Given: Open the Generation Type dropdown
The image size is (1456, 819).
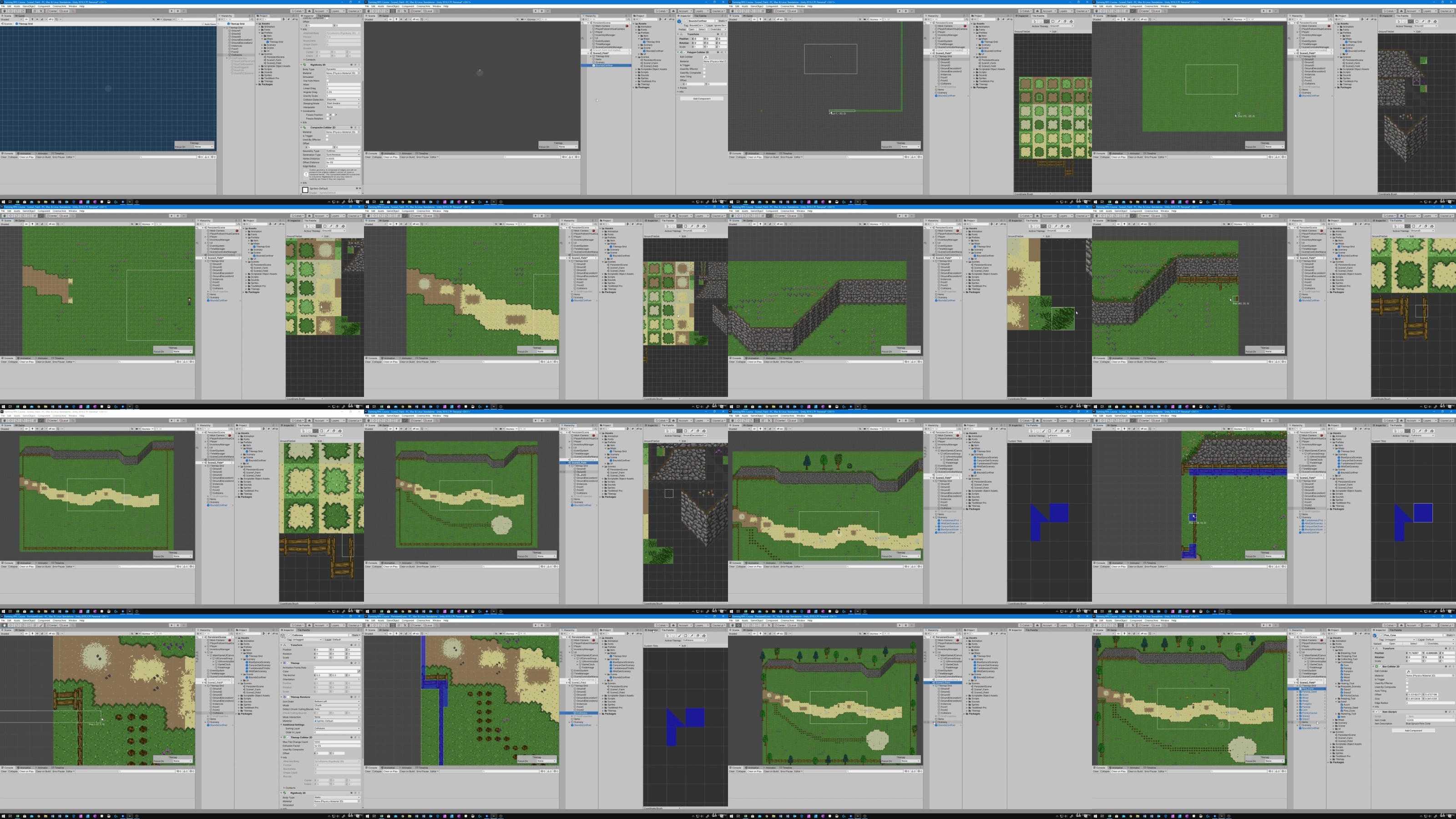Looking at the screenshot, I should [343, 155].
